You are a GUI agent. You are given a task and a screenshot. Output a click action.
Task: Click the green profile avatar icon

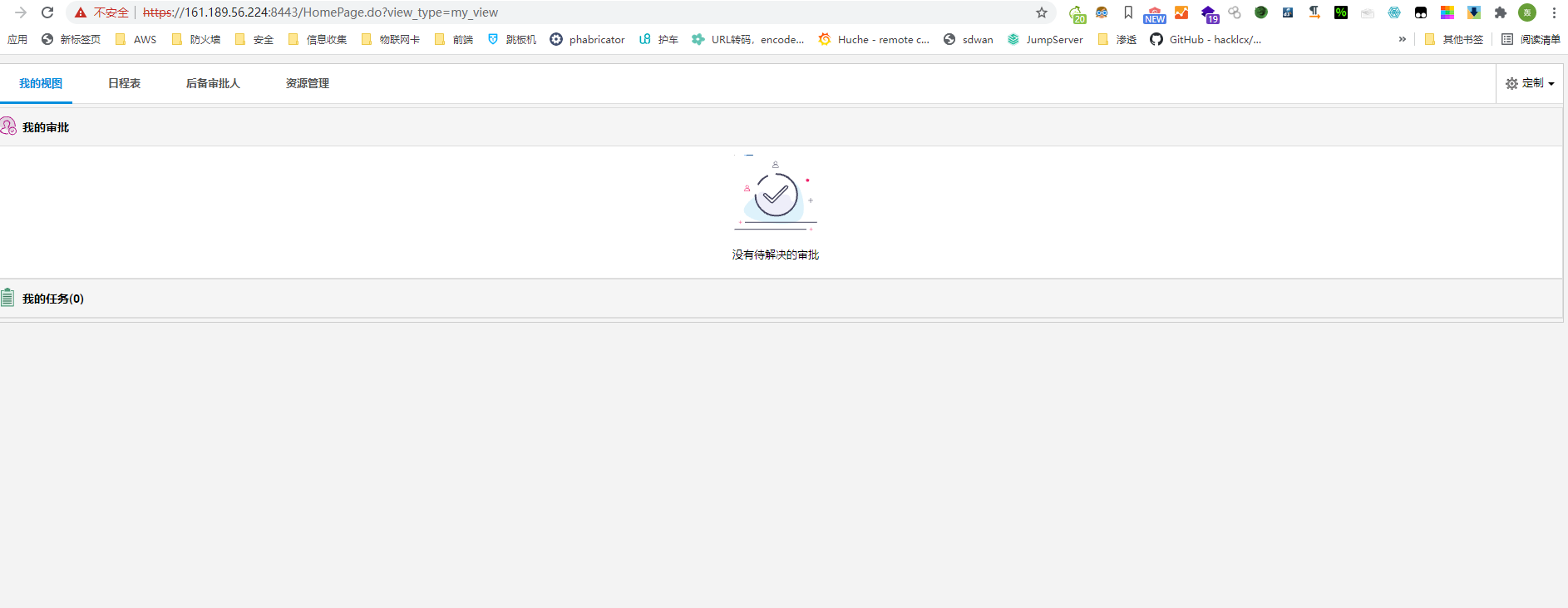pos(1526,12)
